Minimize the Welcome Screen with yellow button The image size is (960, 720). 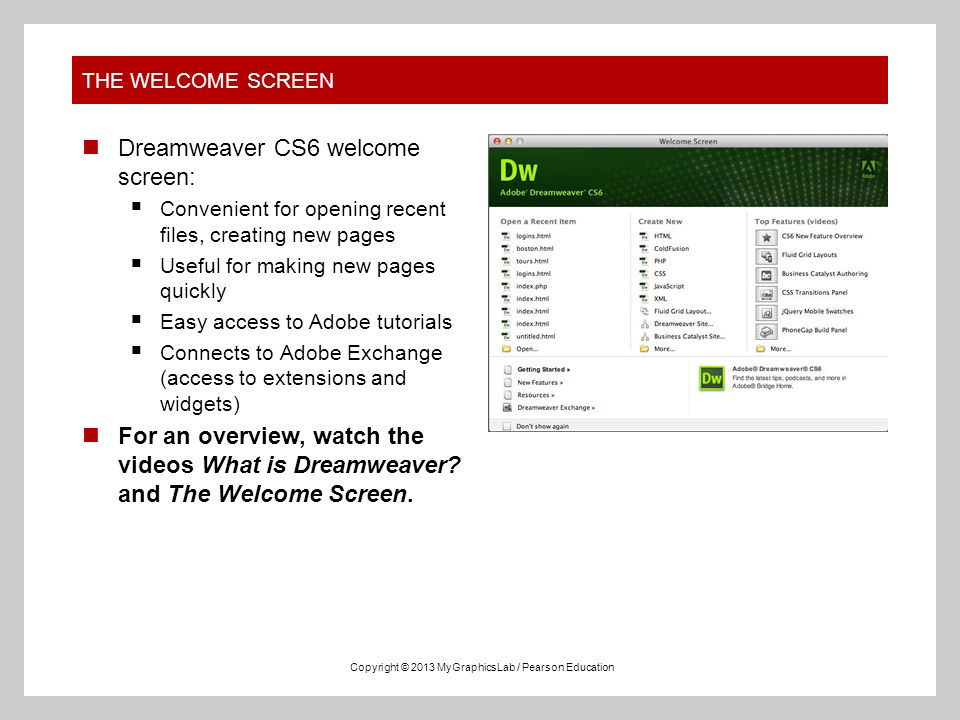click(x=508, y=141)
